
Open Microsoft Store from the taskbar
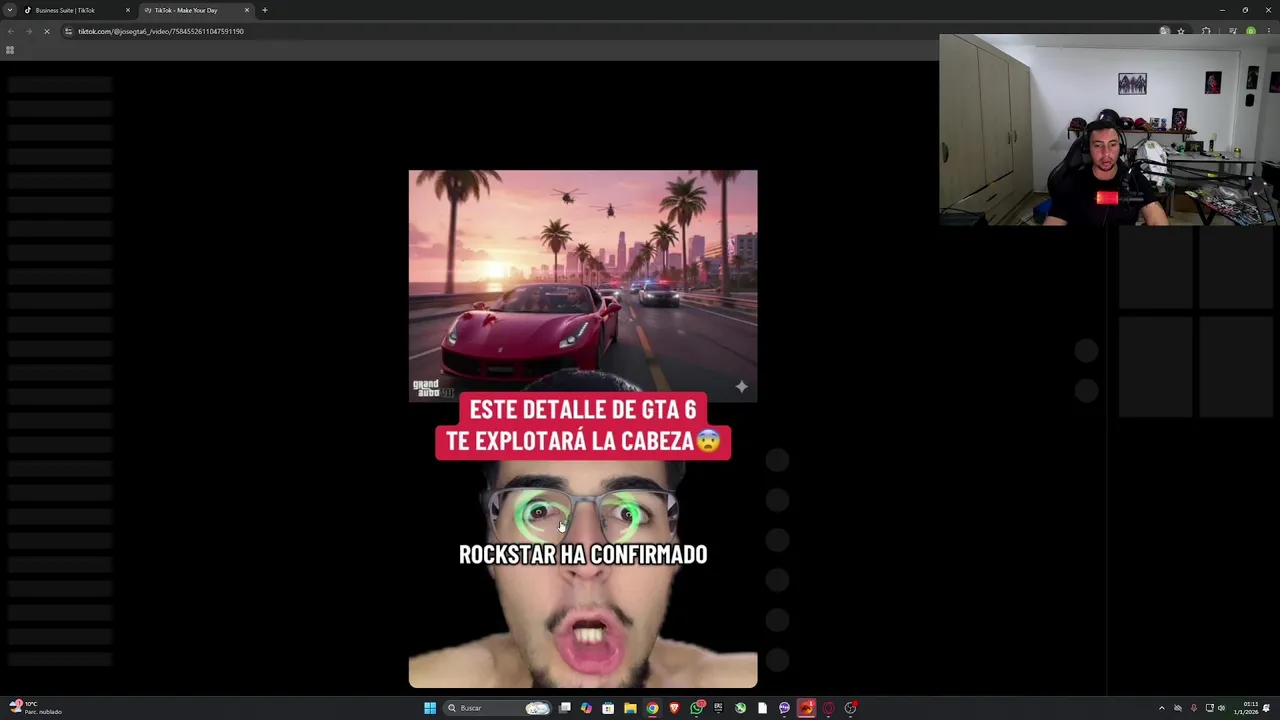[x=608, y=708]
